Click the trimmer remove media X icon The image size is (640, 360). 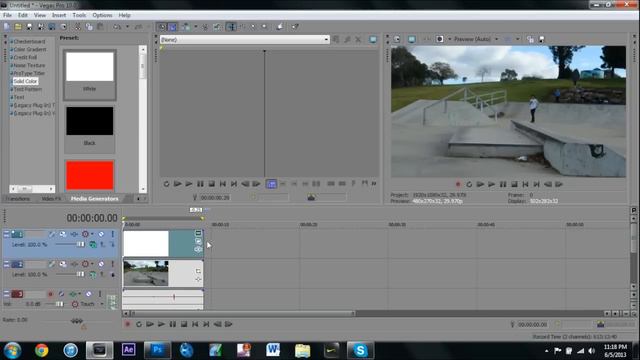pos(358,40)
